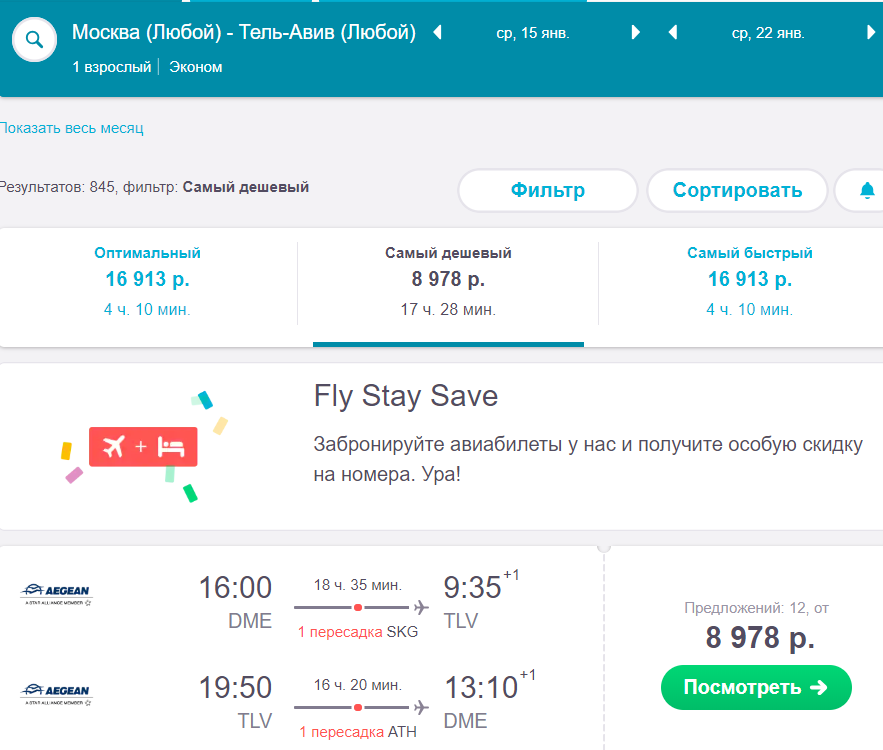This screenshot has width=883, height=750.
Task: Click the search magnifier icon
Action: click(x=34, y=40)
